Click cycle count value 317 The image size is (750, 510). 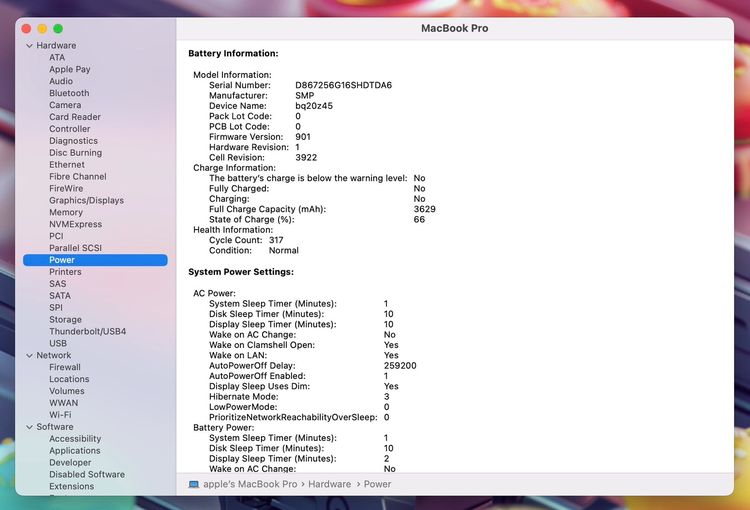[276, 240]
